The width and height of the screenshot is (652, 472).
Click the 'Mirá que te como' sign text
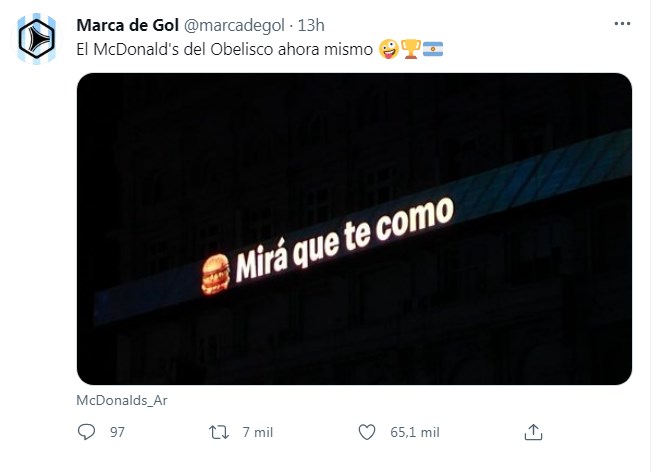pyautogui.click(x=345, y=239)
